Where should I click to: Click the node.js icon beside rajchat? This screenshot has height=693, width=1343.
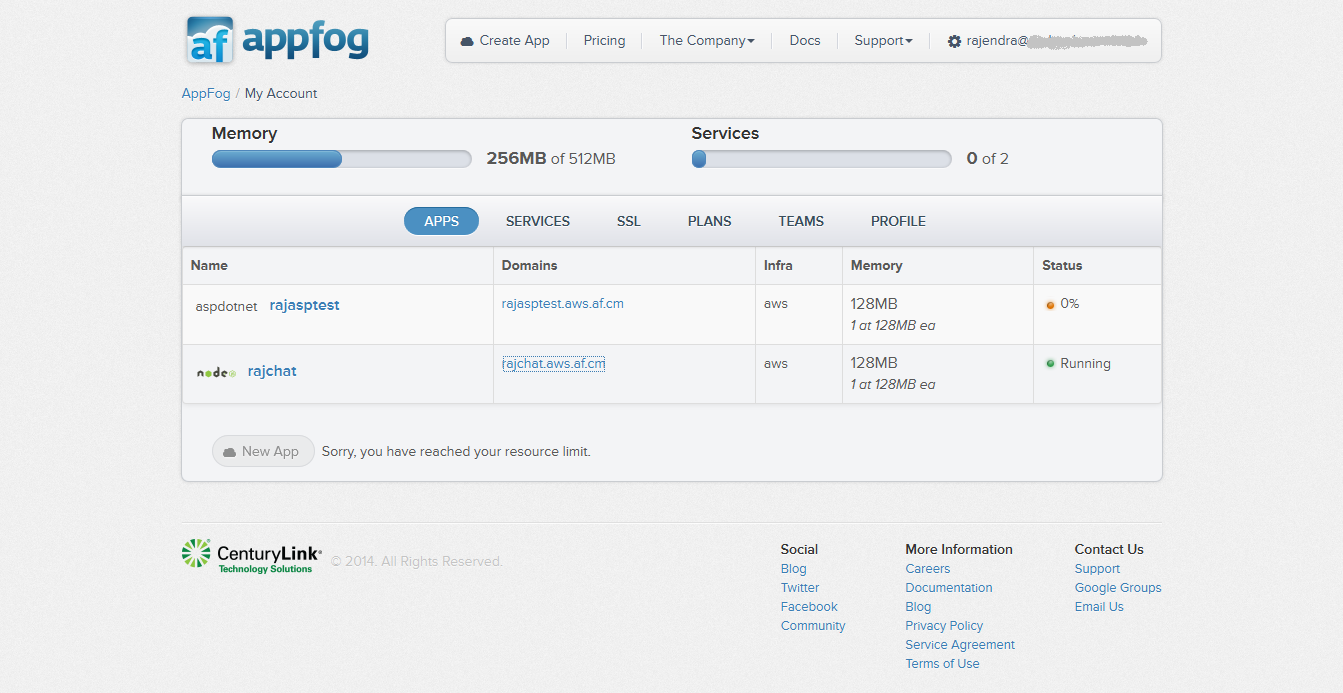(216, 372)
